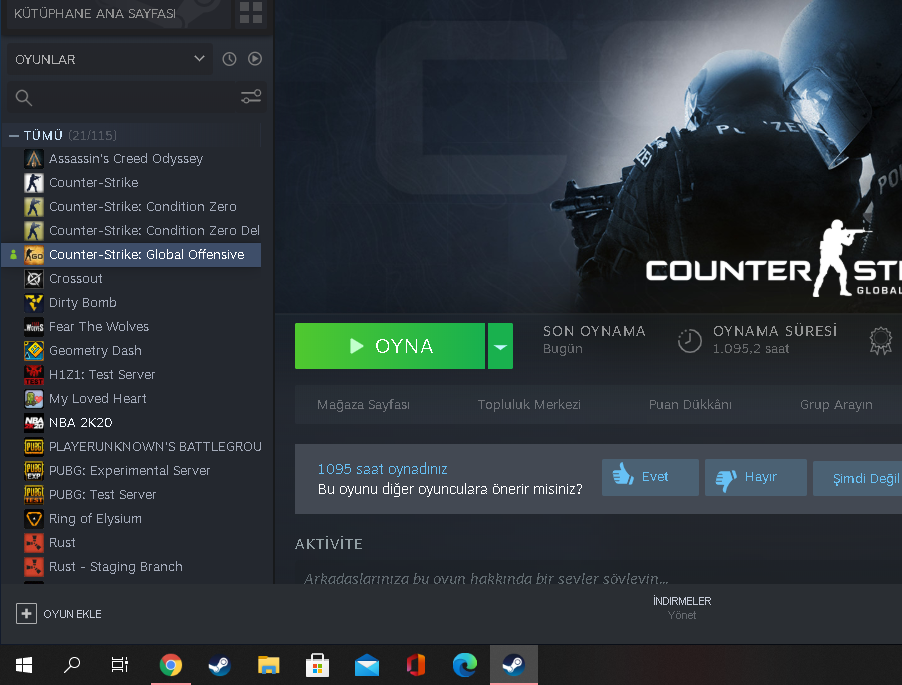Viewport: 902px width, 685px height.
Task: Launch the game with OYNA button
Action: point(389,346)
